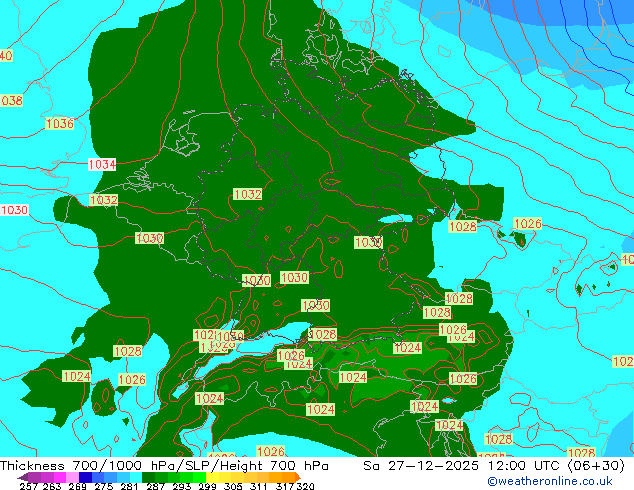
Task: Select the magenta swatch in the thickness legend
Action: click(60, 477)
